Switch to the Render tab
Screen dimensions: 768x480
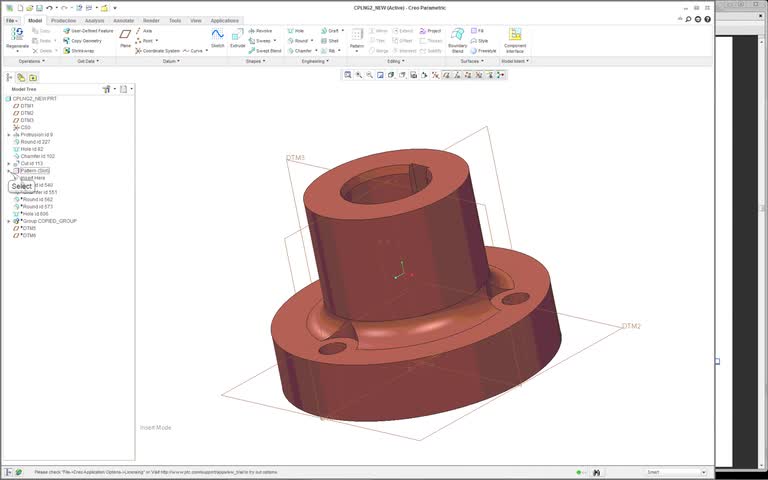pyautogui.click(x=151, y=21)
